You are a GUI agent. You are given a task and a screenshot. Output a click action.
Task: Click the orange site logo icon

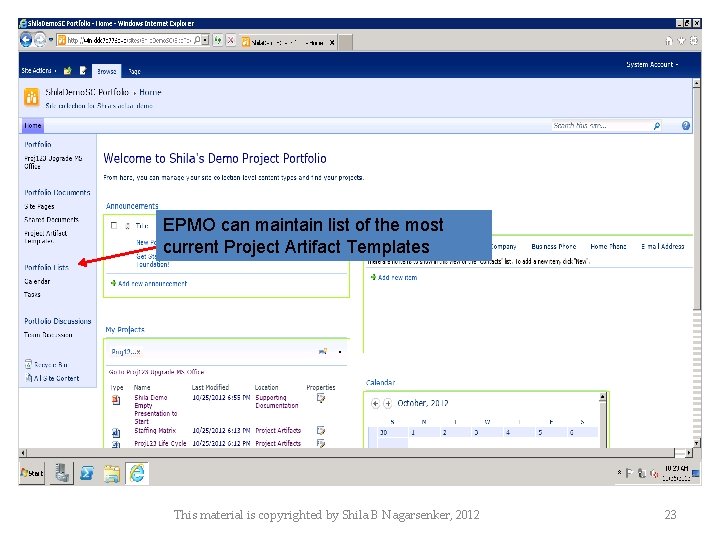(31, 97)
